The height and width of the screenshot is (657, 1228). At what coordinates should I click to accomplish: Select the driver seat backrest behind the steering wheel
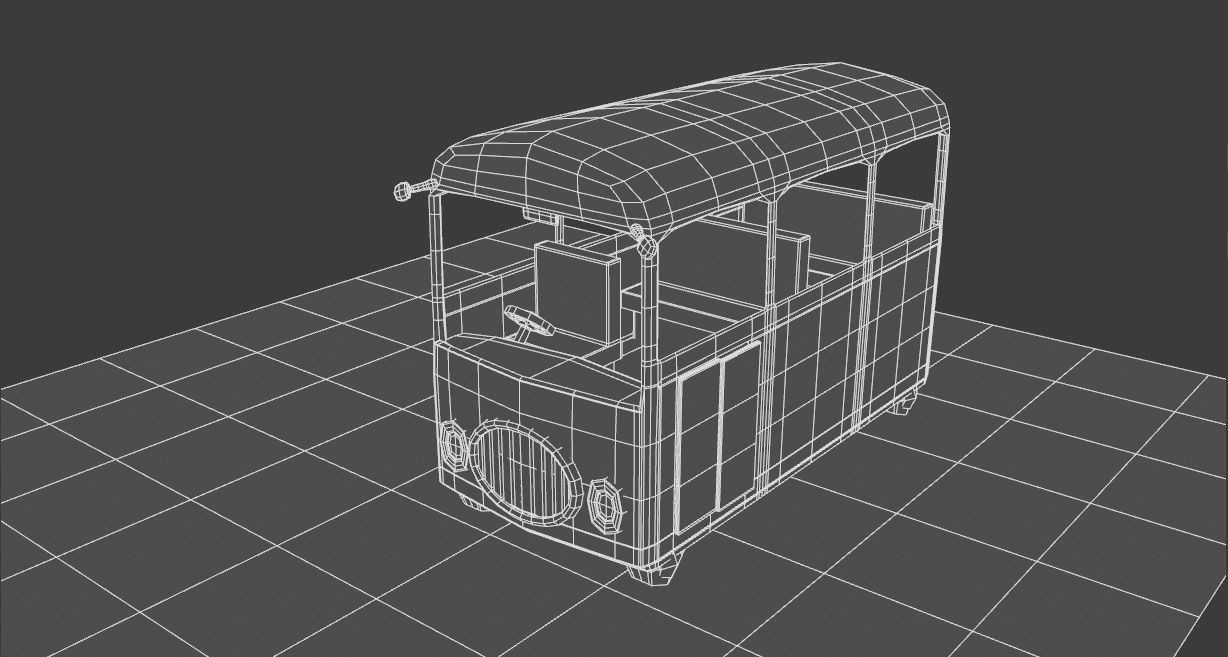click(x=578, y=294)
